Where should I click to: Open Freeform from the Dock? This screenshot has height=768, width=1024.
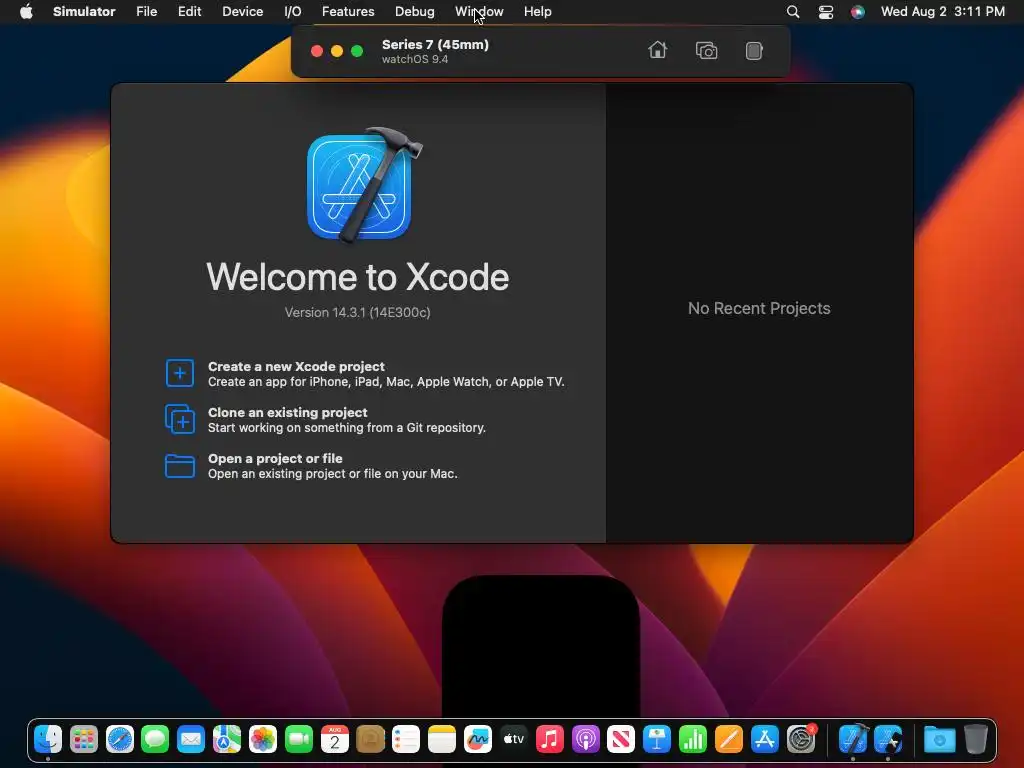(x=478, y=739)
